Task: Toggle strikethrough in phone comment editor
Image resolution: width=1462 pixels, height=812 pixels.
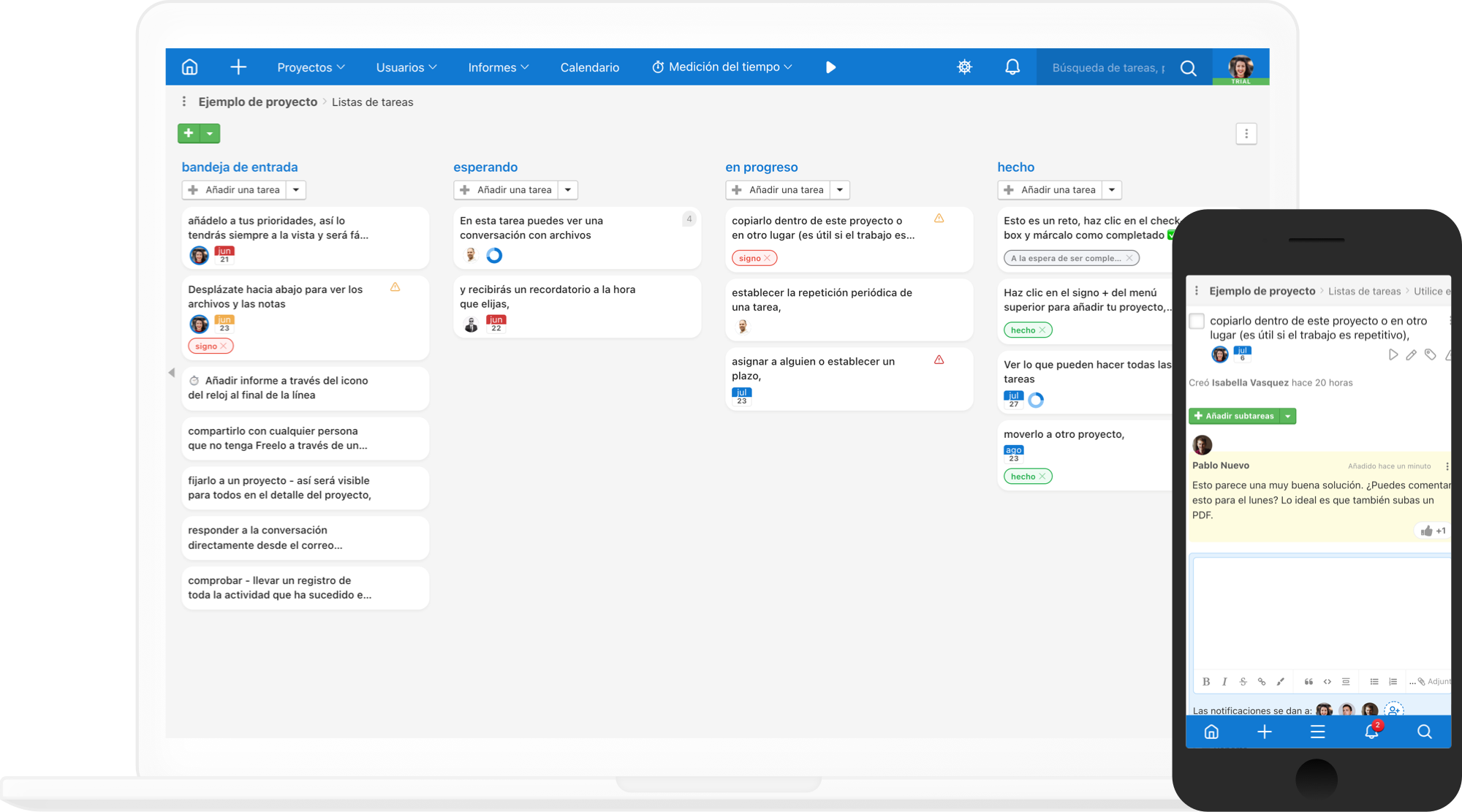Action: (1243, 681)
